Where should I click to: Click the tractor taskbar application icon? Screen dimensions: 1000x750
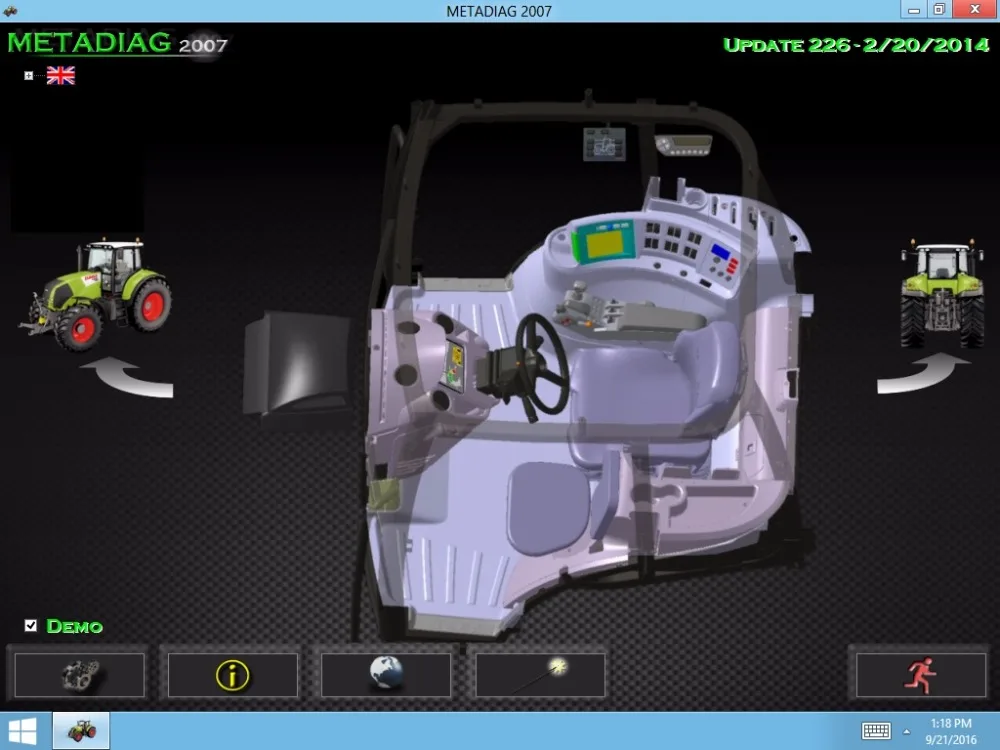coord(81,731)
